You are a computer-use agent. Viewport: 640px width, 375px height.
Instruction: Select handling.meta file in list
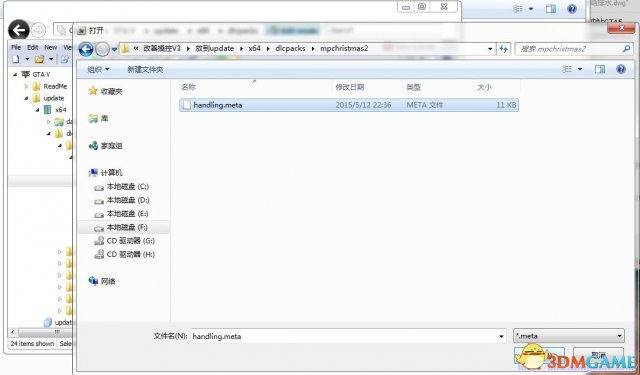coord(349,105)
